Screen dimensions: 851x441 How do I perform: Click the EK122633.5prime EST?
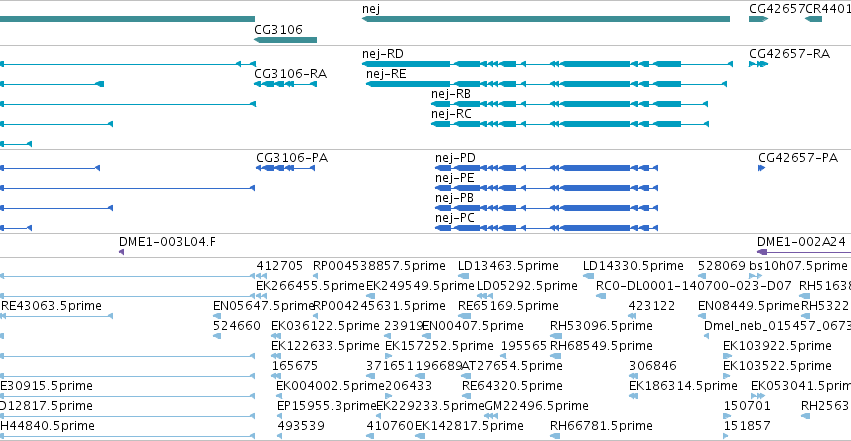325,346
